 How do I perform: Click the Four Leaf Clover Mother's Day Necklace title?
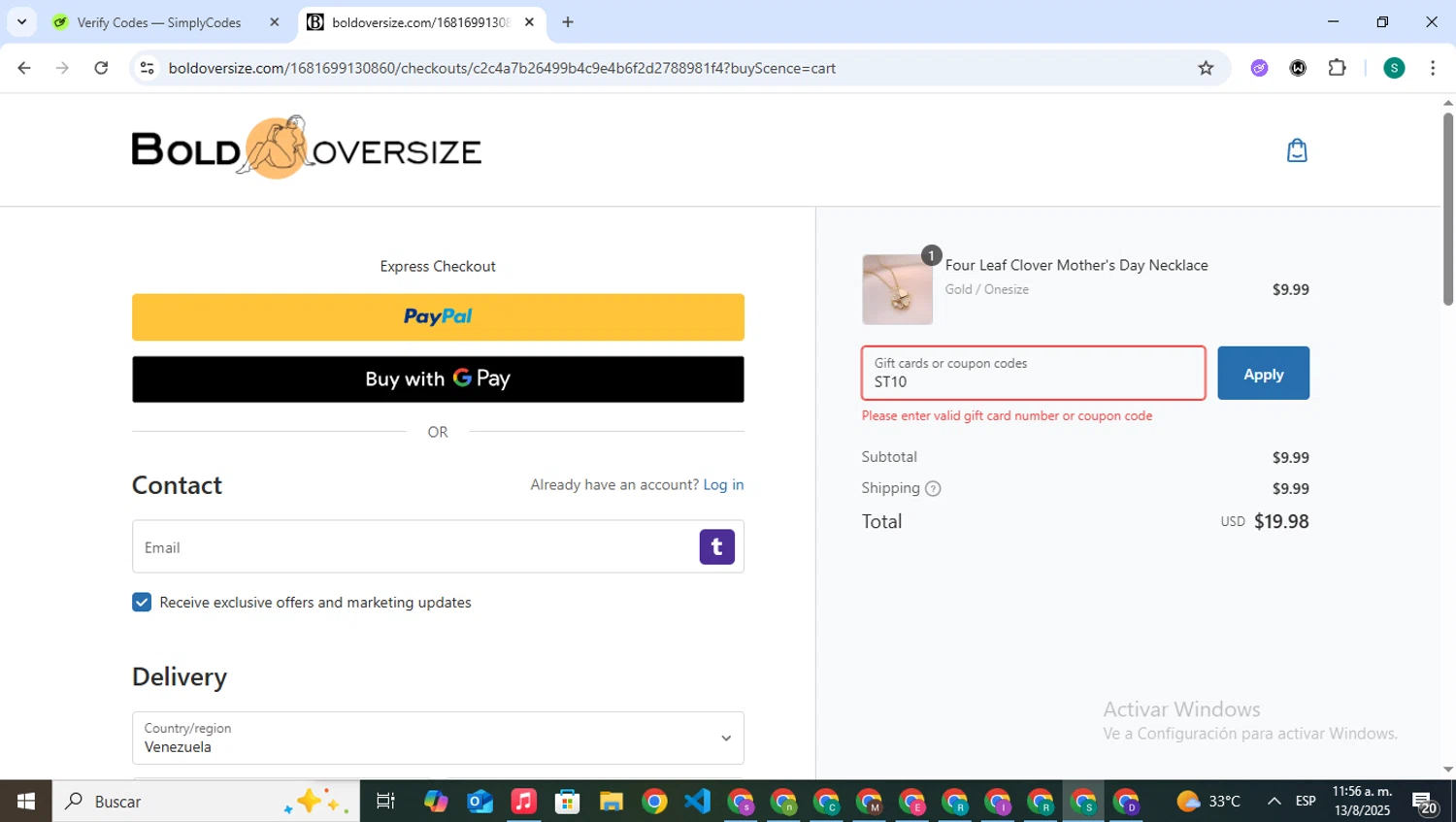coord(1076,265)
